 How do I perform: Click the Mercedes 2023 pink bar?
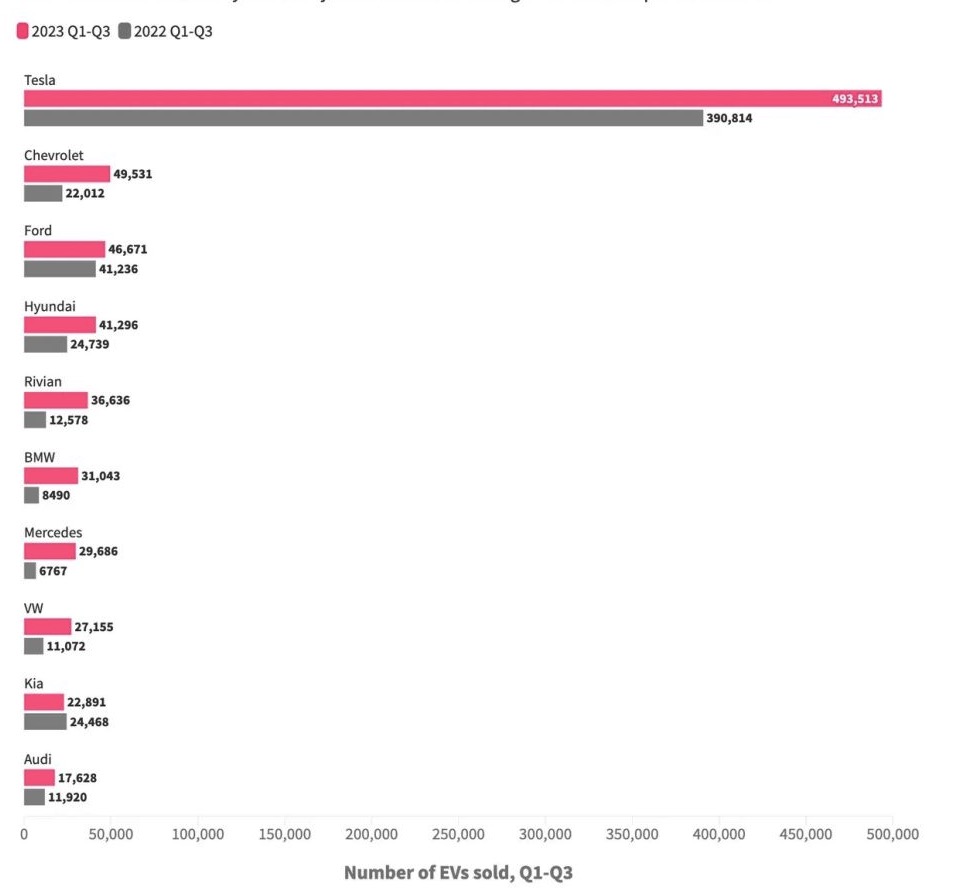point(49,551)
